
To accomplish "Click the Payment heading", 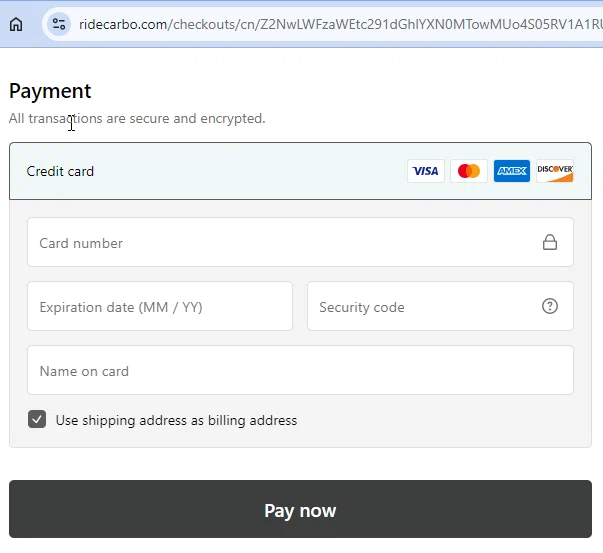I will click(50, 91).
